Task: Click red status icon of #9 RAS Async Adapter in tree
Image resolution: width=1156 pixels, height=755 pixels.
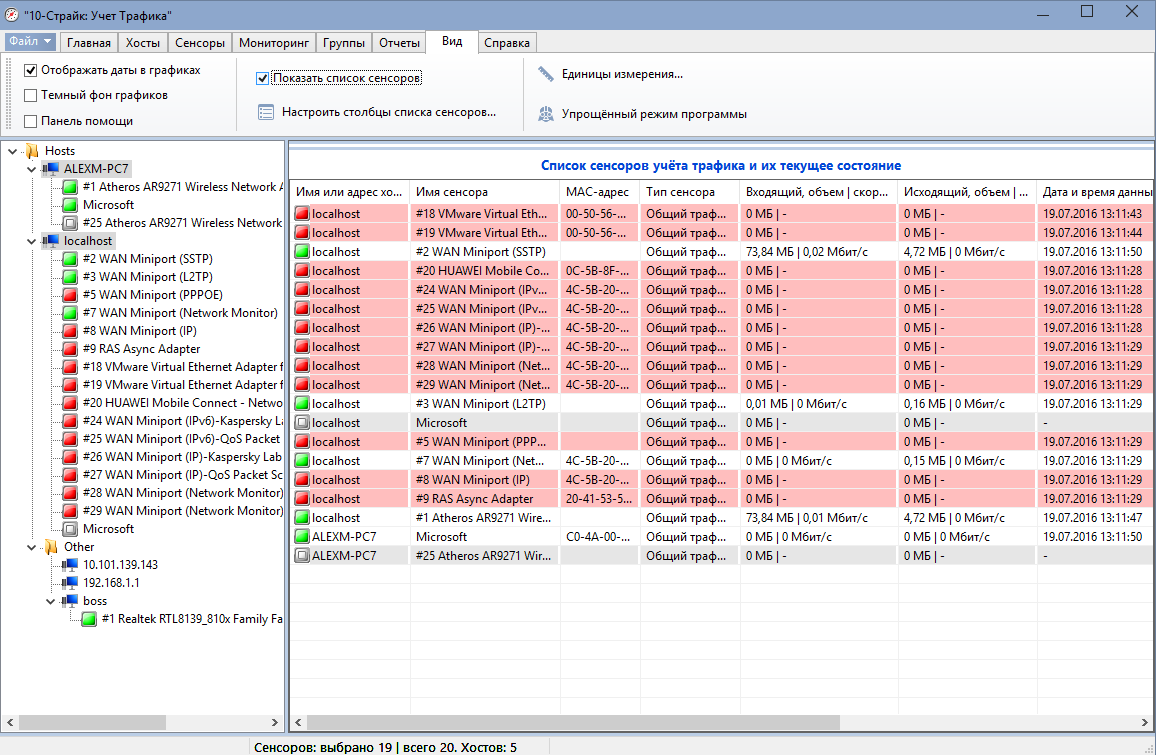Action: coord(70,349)
